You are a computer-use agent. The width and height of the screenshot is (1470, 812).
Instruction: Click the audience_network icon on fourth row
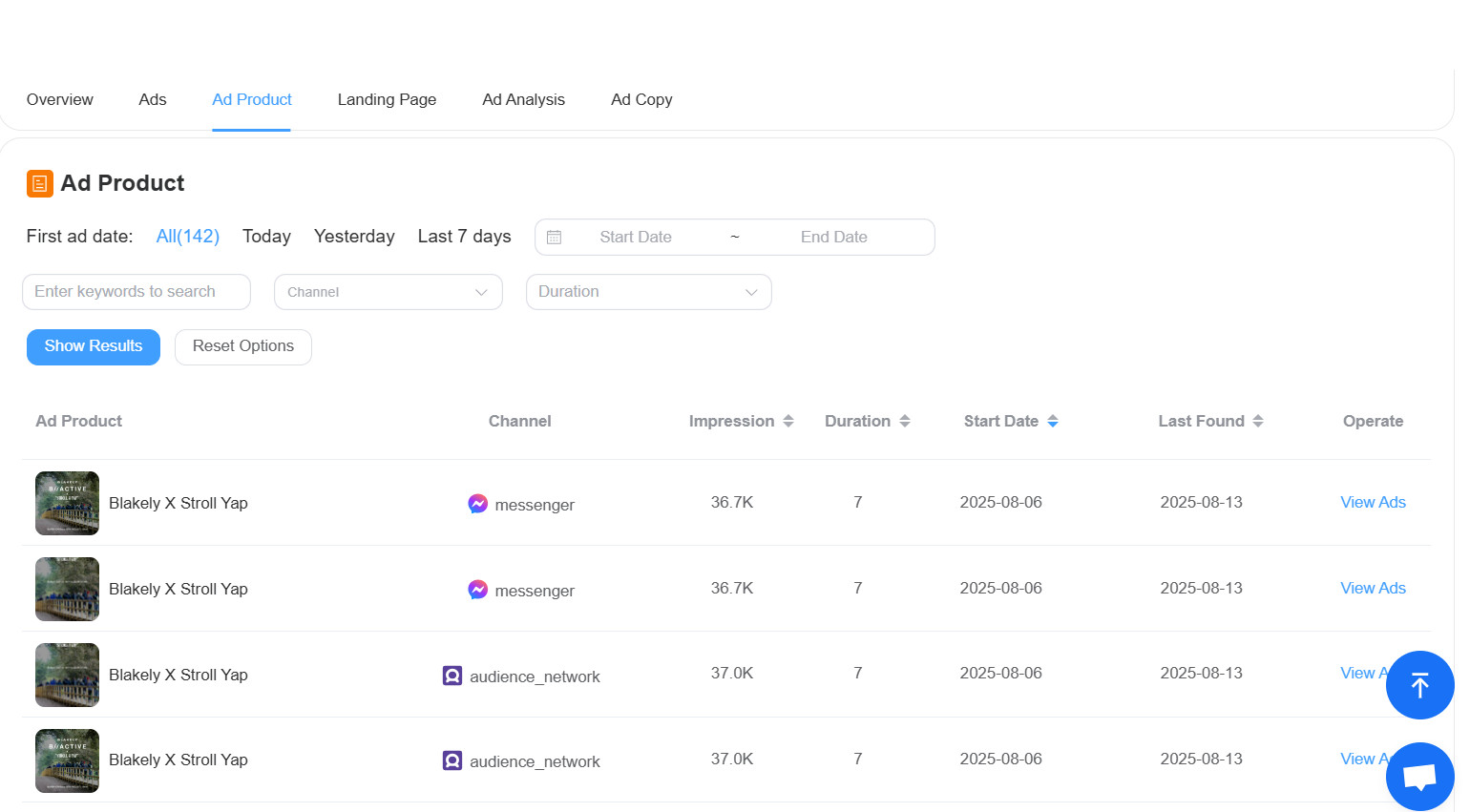point(452,760)
